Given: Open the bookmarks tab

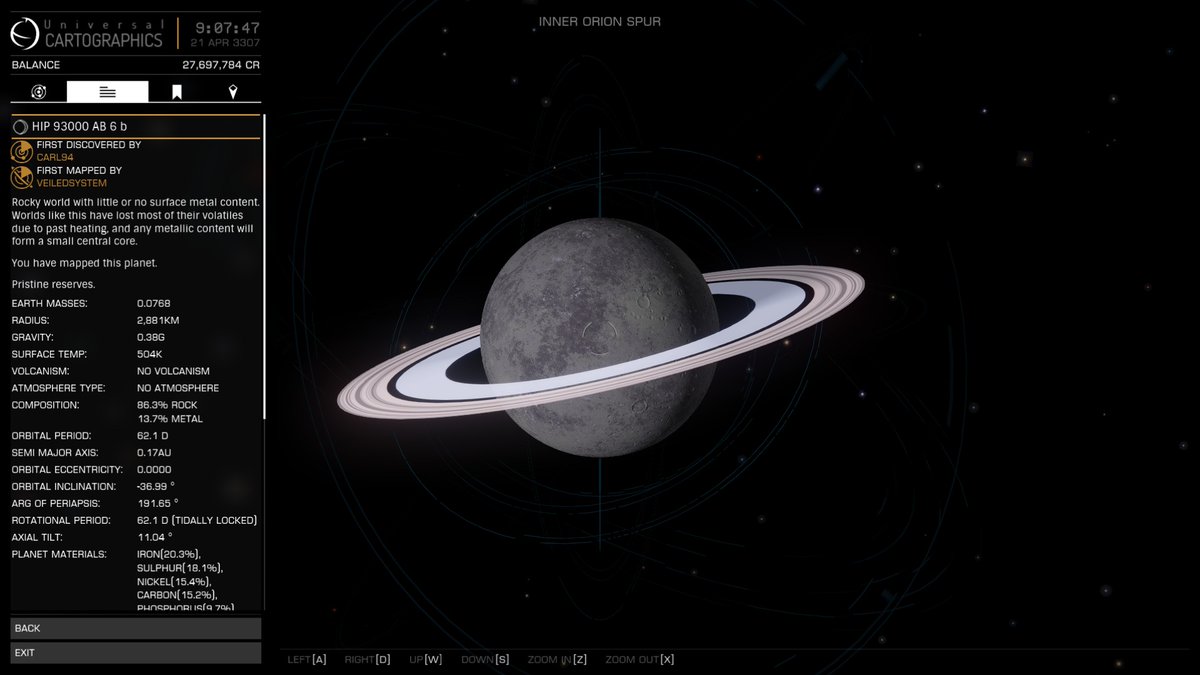Looking at the screenshot, I should (176, 92).
